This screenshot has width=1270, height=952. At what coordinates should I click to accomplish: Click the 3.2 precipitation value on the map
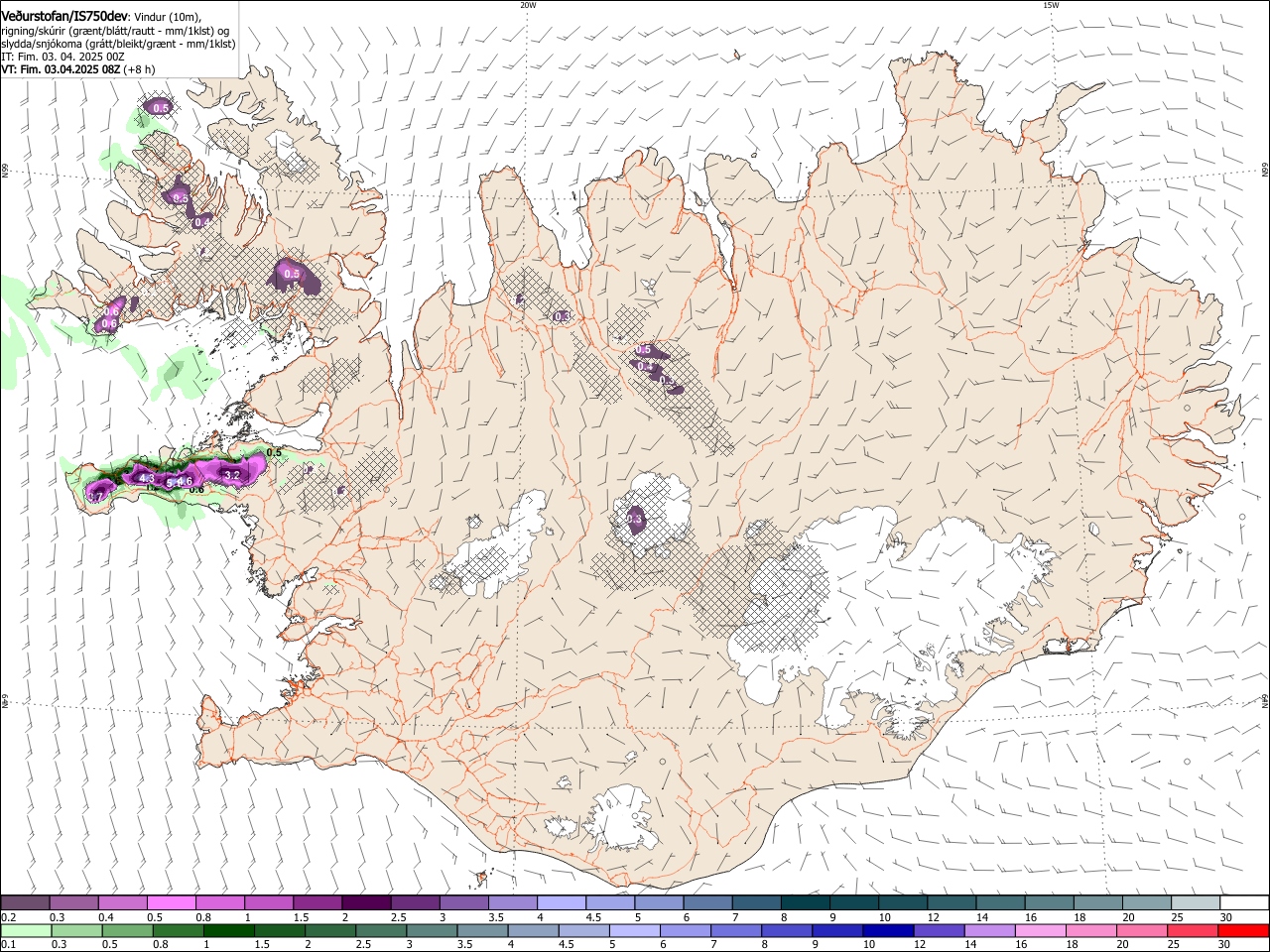click(x=233, y=475)
